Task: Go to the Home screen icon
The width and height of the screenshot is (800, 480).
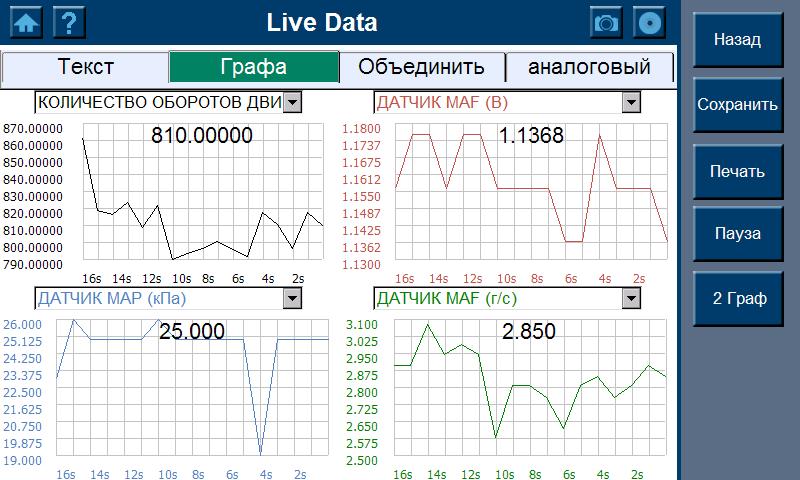Action: click(26, 22)
